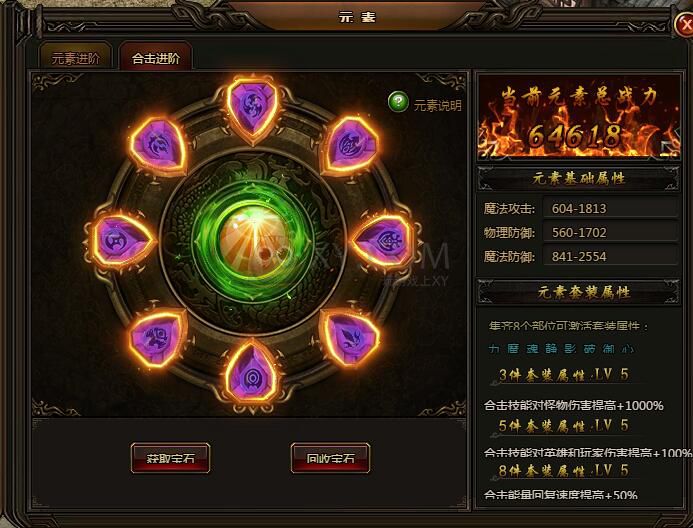This screenshot has width=693, height=528.
Task: Select the lower-right purple gem slot
Action: click(x=349, y=338)
